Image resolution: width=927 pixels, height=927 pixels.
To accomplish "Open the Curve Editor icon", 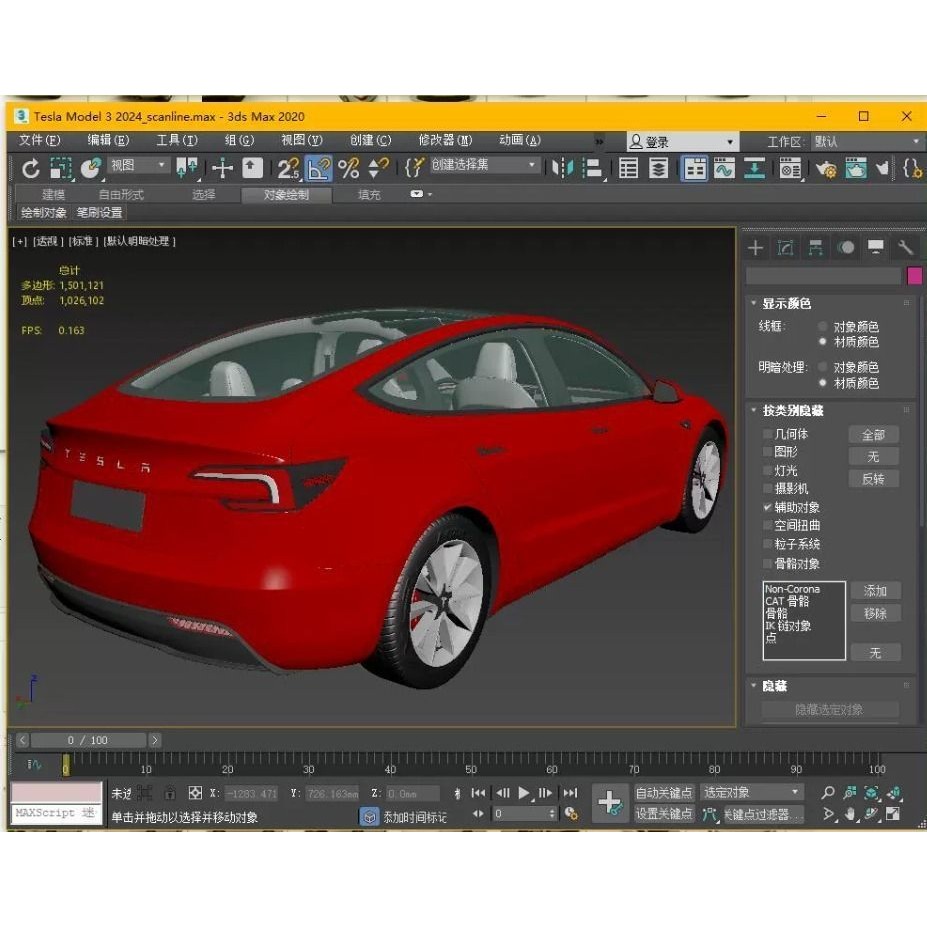I will pyautogui.click(x=724, y=168).
